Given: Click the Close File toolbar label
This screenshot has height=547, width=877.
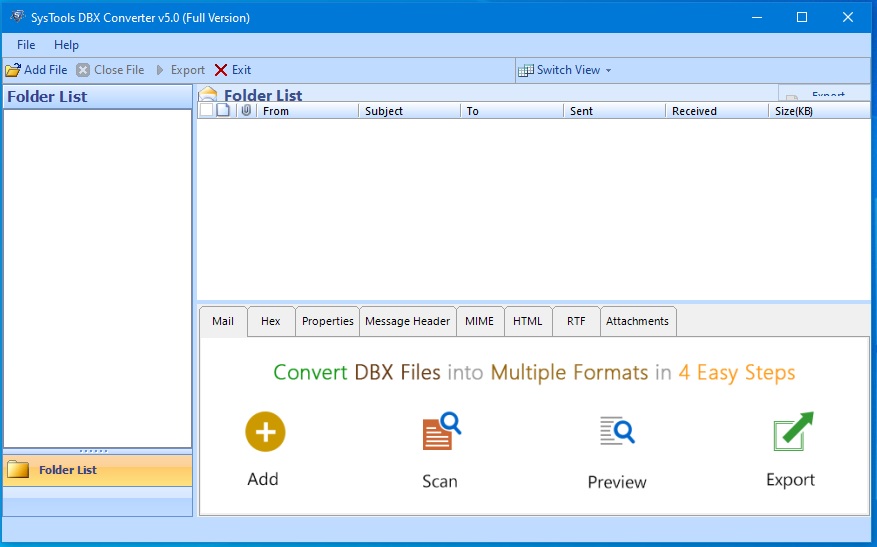Looking at the screenshot, I should click(119, 70).
